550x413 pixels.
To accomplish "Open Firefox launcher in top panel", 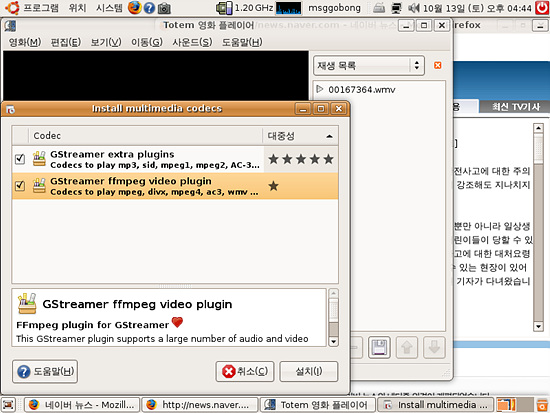I will 134,7.
